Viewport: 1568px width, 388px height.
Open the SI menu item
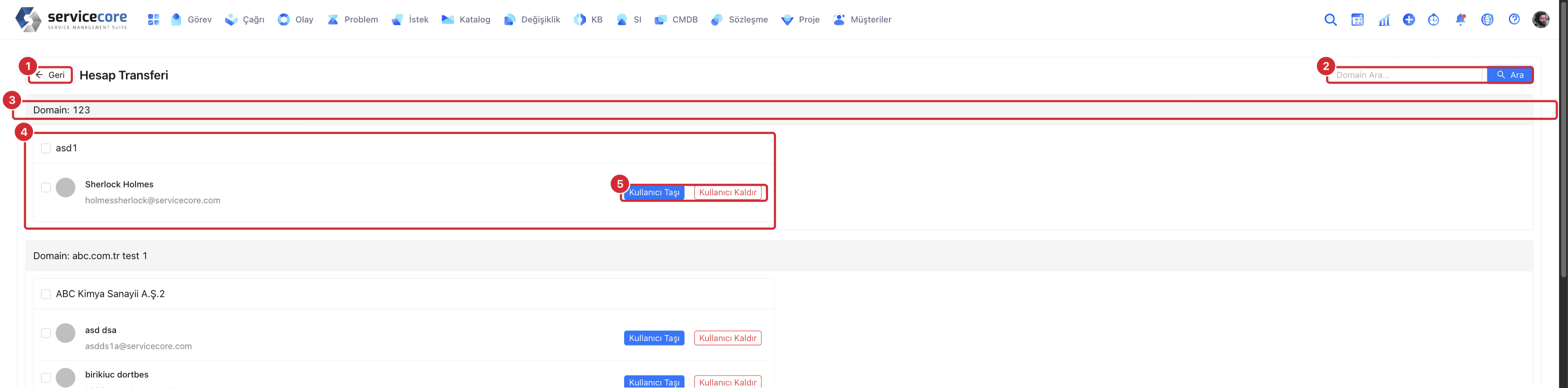click(x=629, y=19)
